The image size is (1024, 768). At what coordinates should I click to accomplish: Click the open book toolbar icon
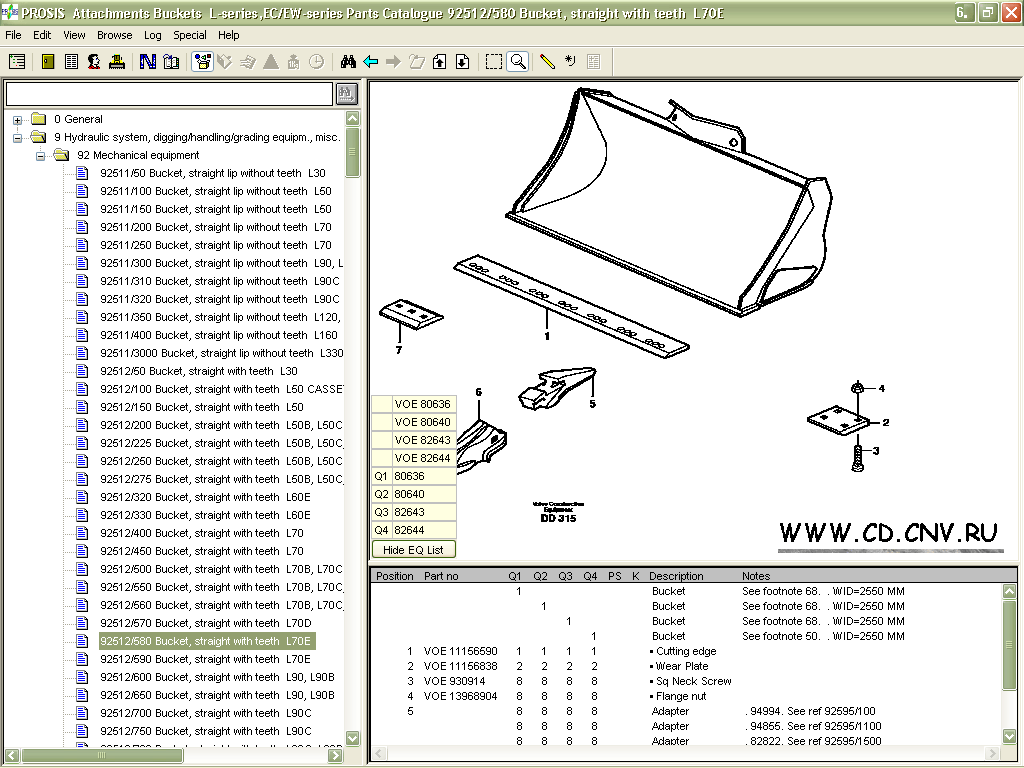tap(171, 62)
